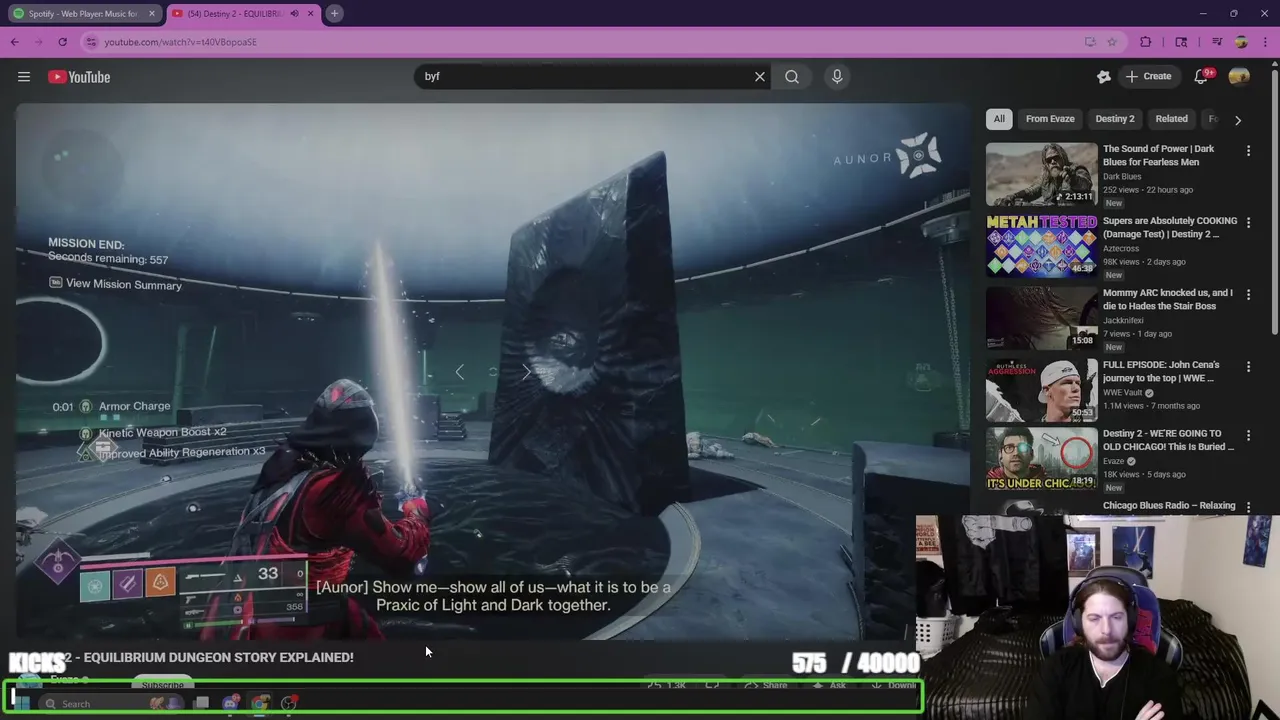Start voice search with the microphone icon
The width and height of the screenshot is (1280, 720).
pos(837,77)
